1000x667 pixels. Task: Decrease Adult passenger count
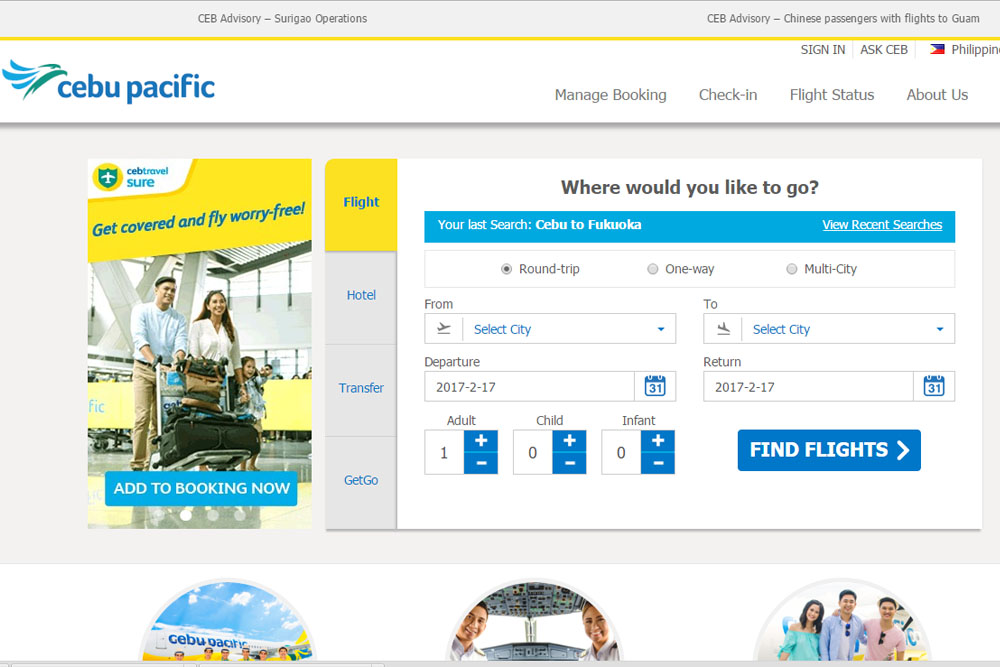point(481,463)
